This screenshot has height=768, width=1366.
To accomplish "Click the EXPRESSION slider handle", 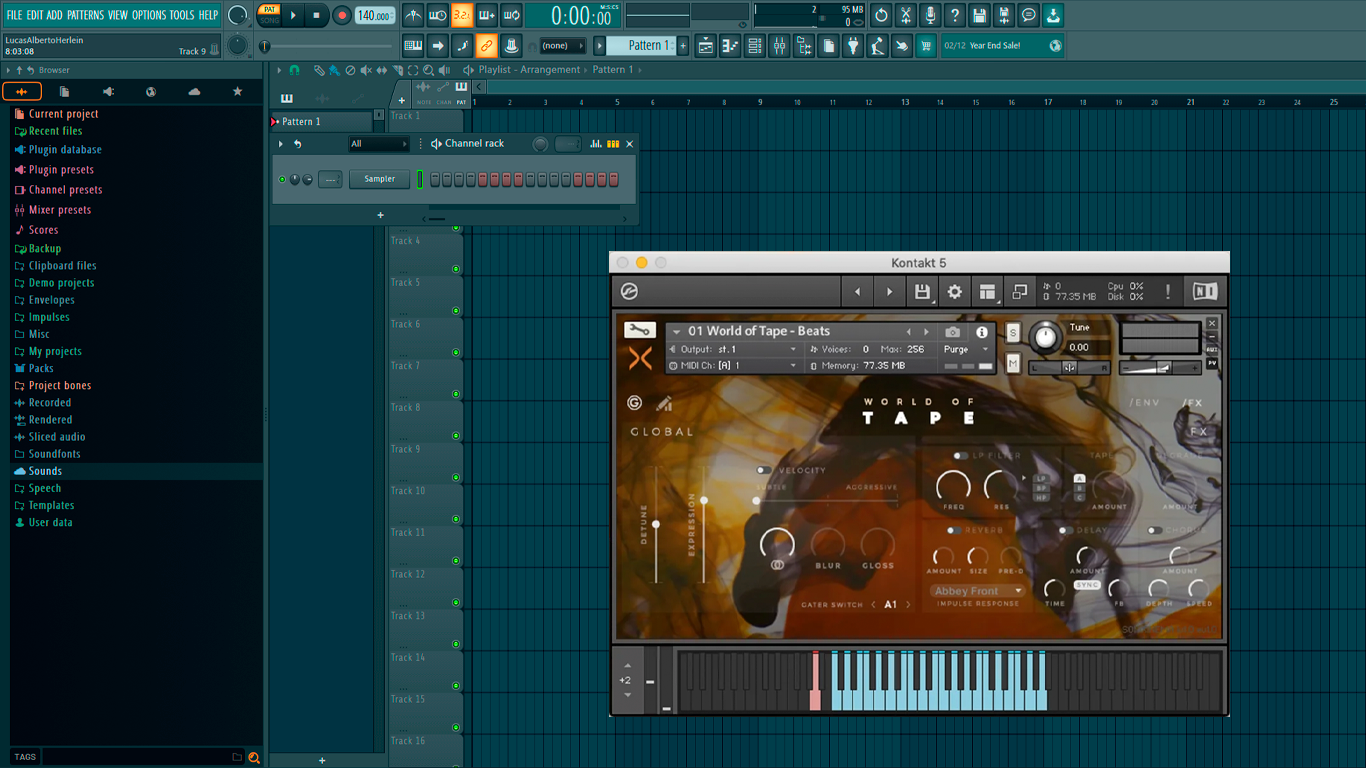I will [x=704, y=500].
